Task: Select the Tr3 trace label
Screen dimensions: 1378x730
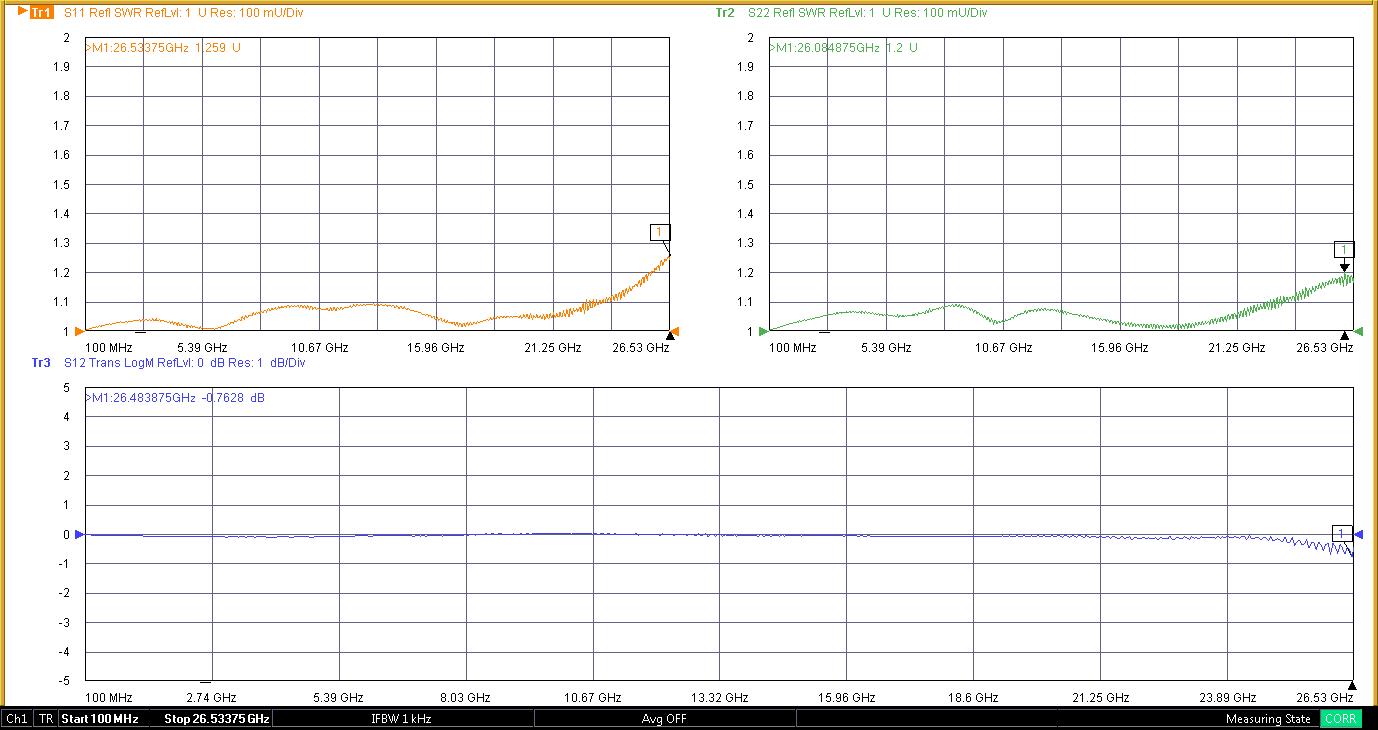Action: 41,363
